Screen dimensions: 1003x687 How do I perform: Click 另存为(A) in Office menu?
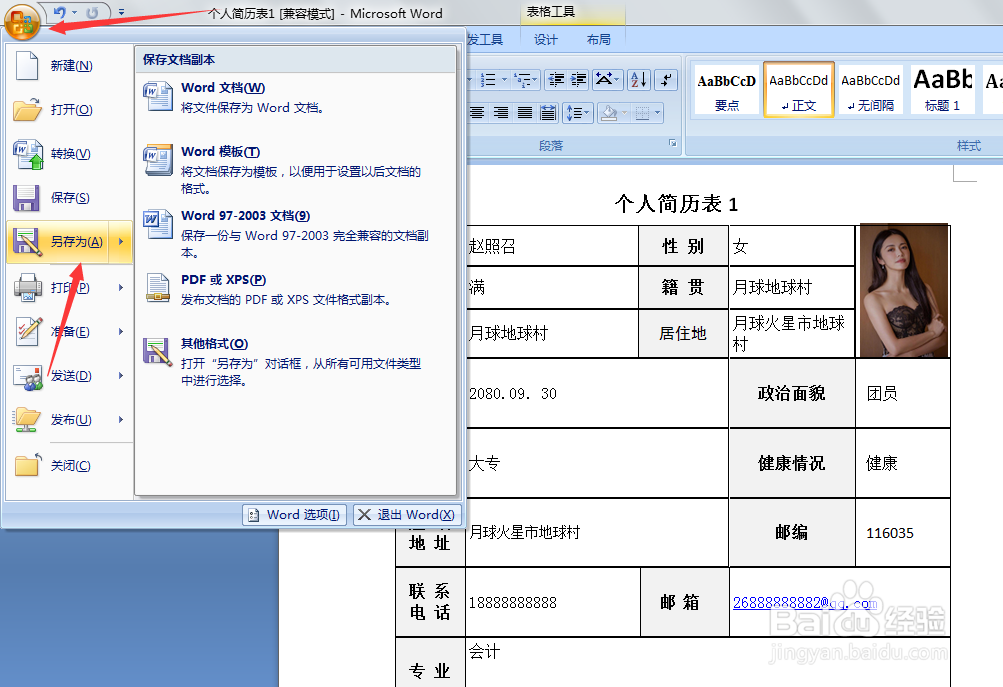point(58,242)
